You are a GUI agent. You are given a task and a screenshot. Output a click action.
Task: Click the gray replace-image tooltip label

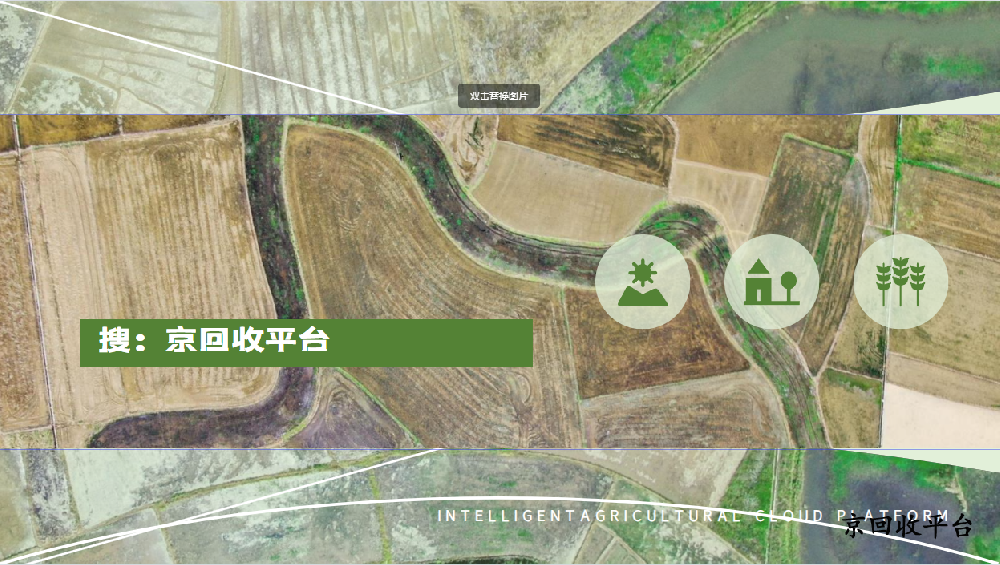click(499, 96)
